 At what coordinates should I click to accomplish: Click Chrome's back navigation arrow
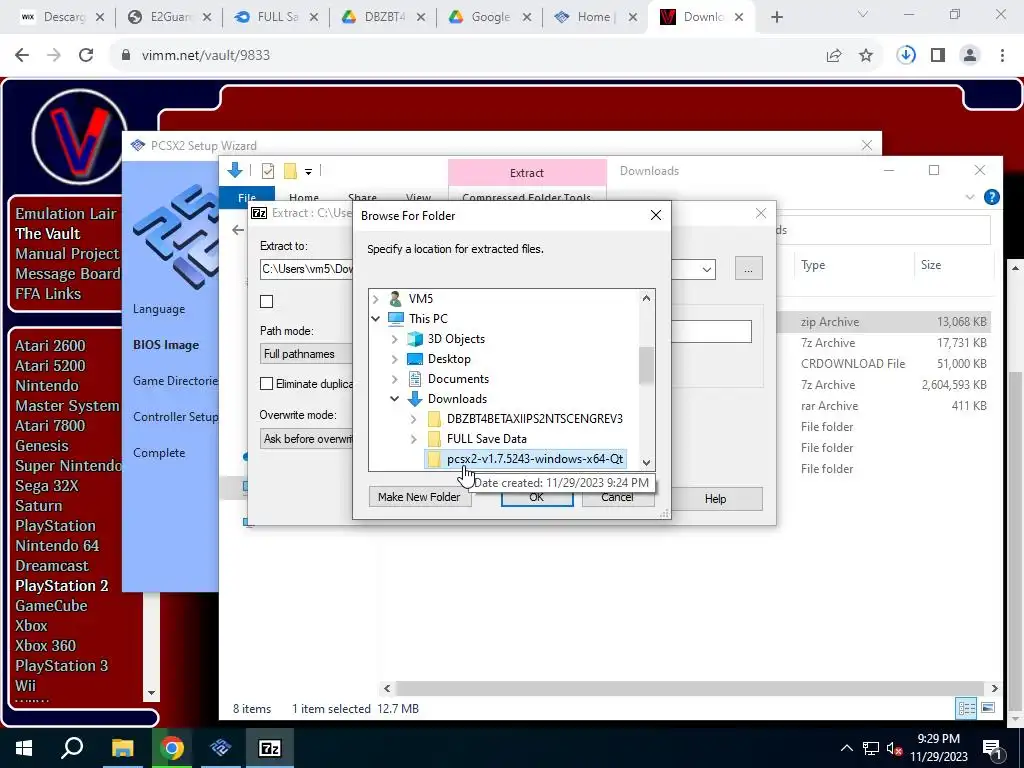(22, 56)
